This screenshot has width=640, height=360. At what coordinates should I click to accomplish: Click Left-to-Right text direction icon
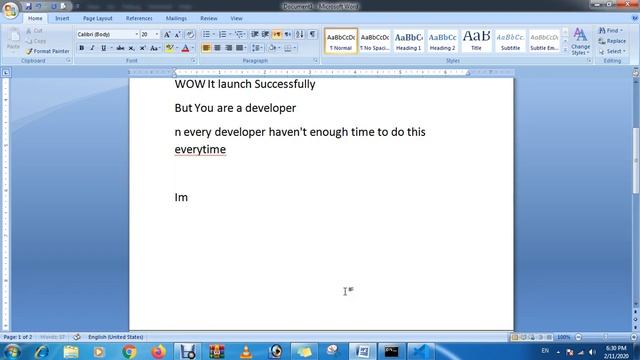277,35
